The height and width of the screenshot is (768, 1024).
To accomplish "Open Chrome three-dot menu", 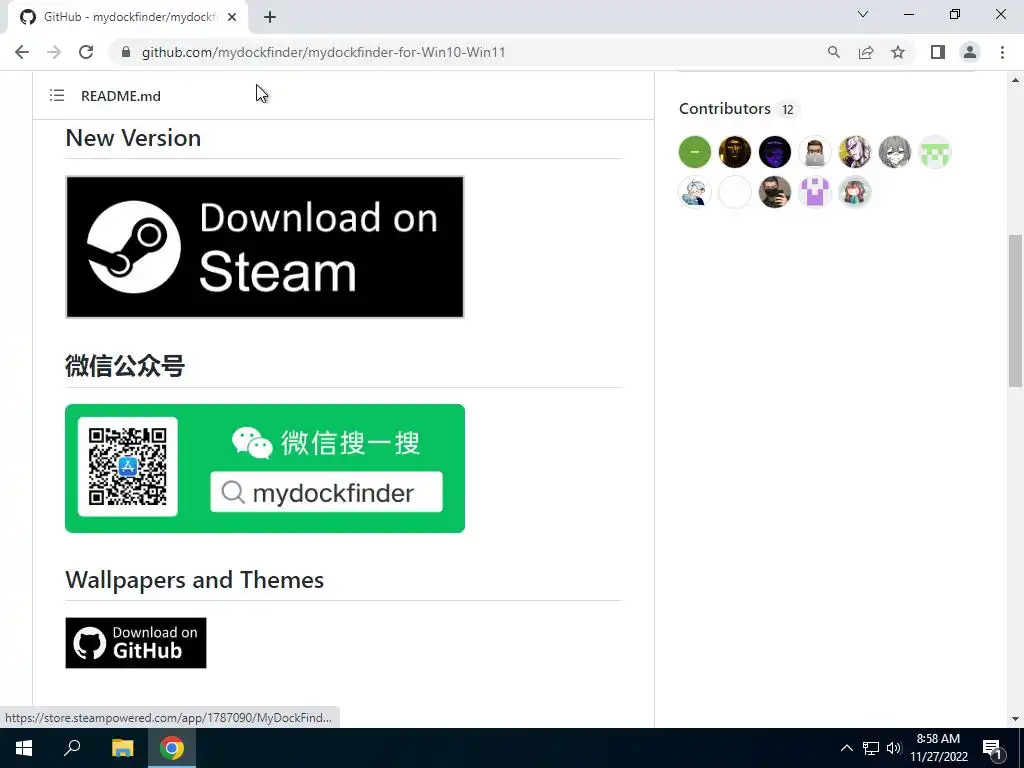I will 1002,52.
